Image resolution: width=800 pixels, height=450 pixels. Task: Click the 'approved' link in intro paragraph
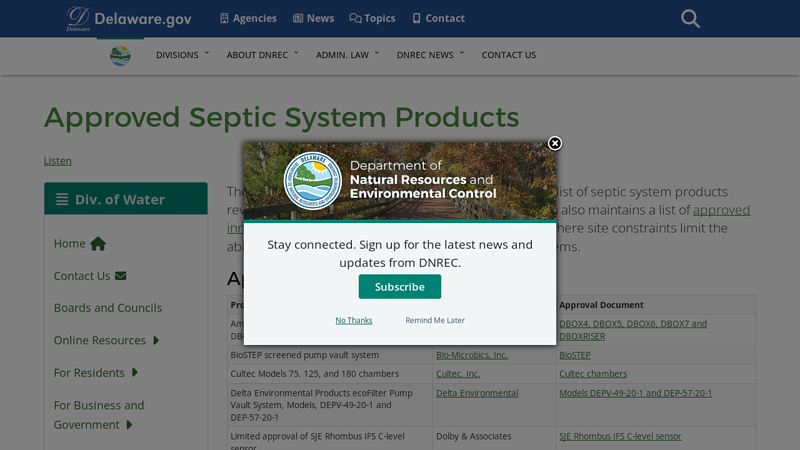coord(721,210)
